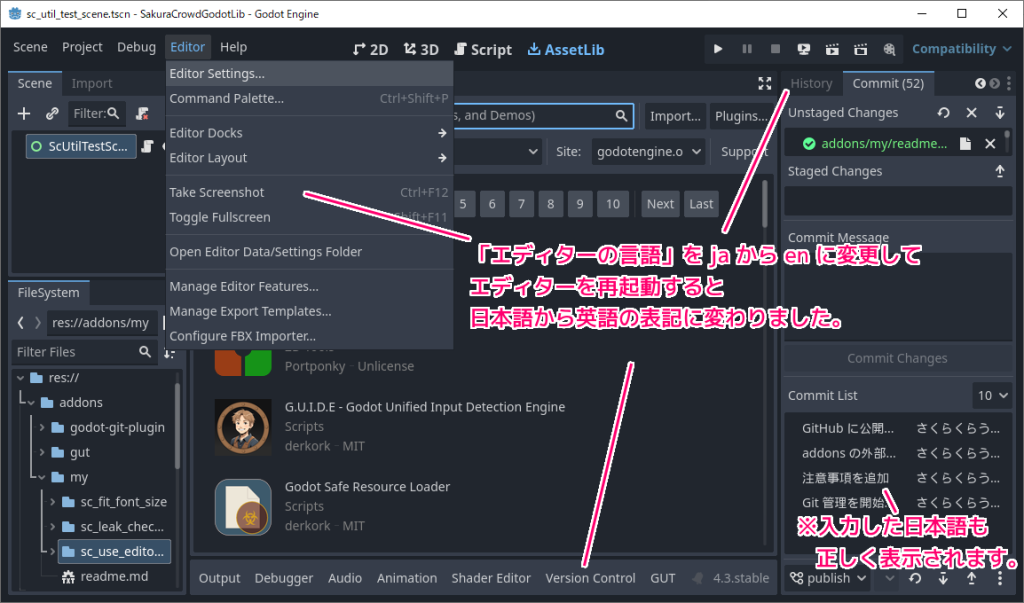This screenshot has height=603, width=1024.
Task: Fetch remote changes with the refresh icon at bottom
Action: pyautogui.click(x=915, y=578)
